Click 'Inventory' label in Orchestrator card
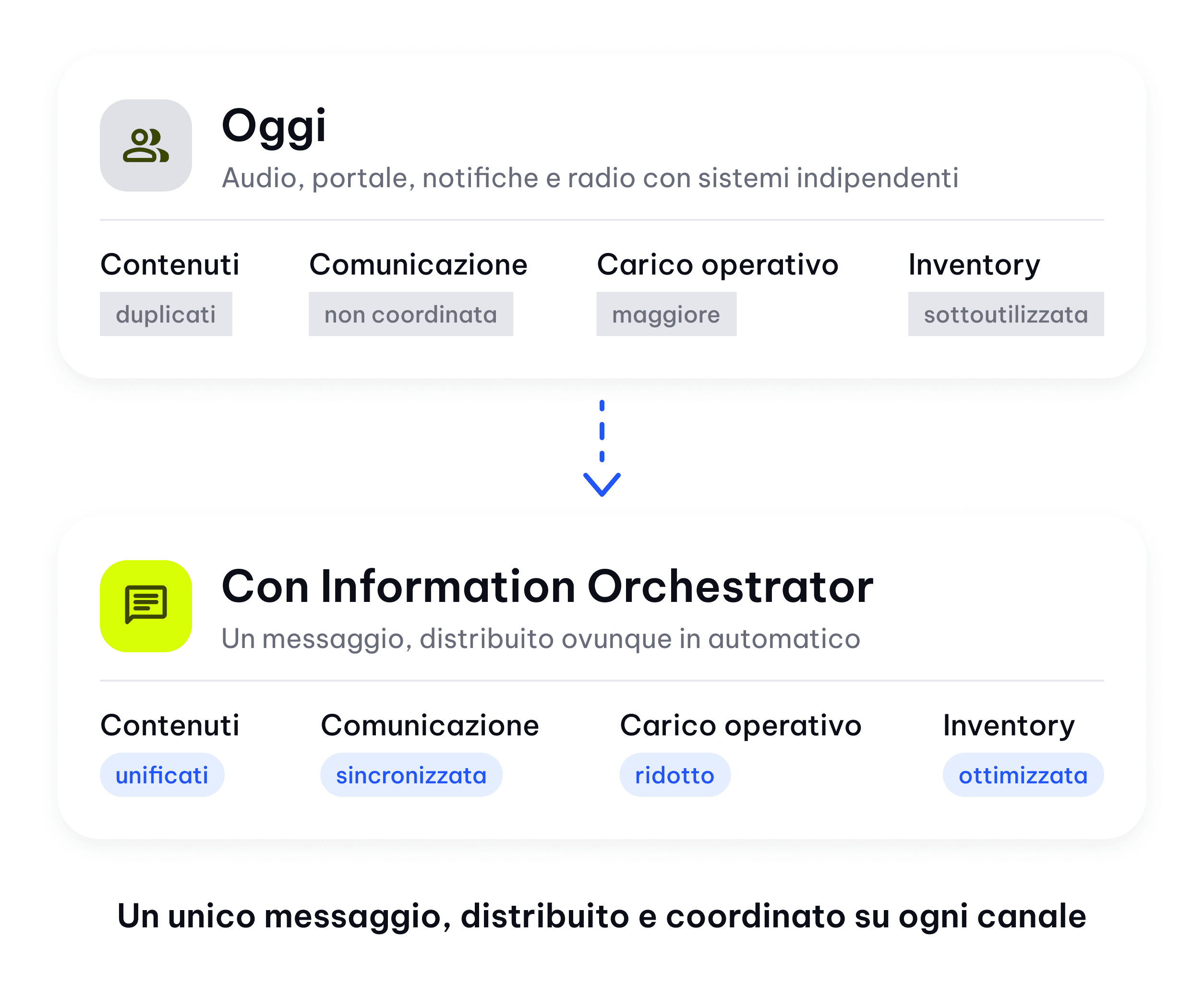This screenshot has height=1008, width=1204. click(x=1009, y=725)
